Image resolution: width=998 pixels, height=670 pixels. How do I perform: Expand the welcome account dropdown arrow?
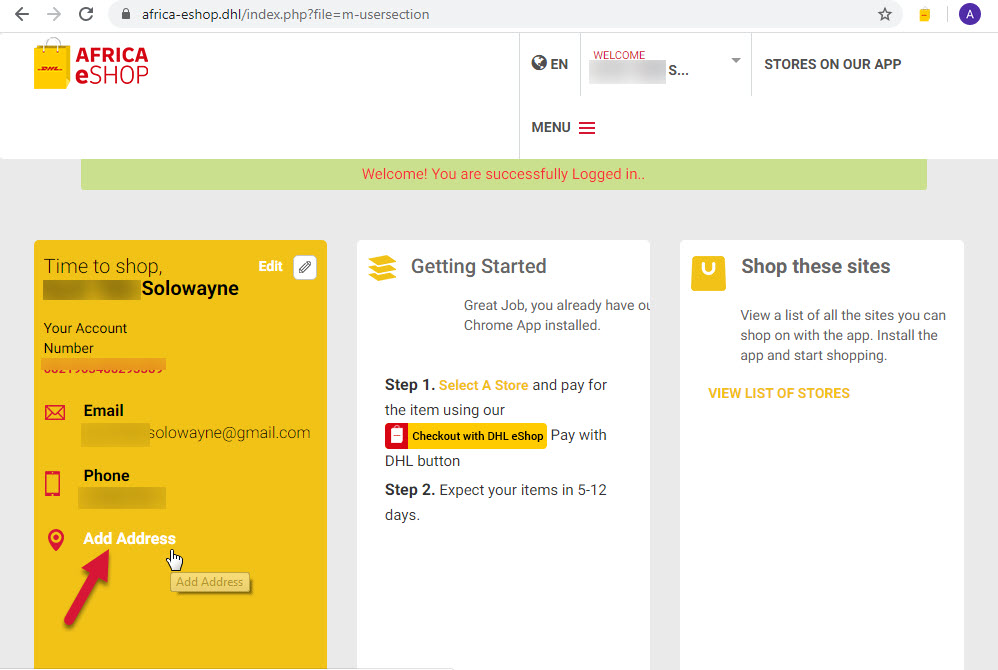click(x=735, y=60)
